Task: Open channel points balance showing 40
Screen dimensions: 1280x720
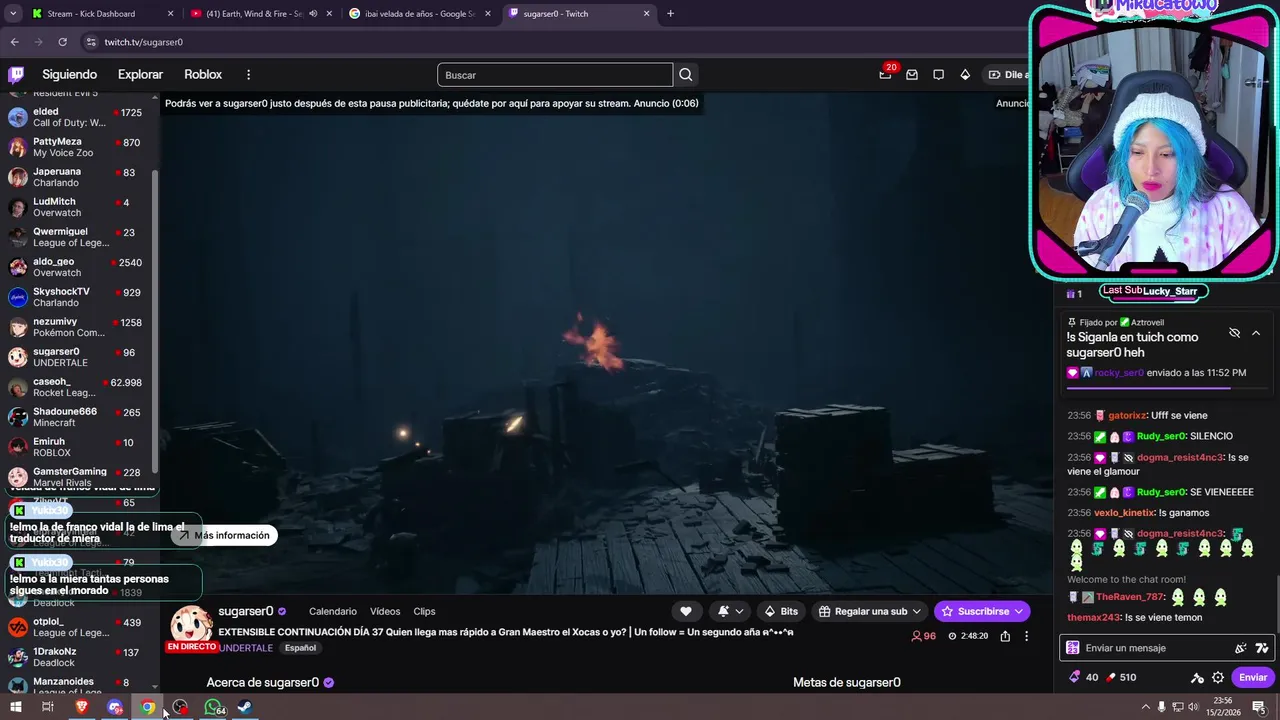Action: [x=1084, y=677]
